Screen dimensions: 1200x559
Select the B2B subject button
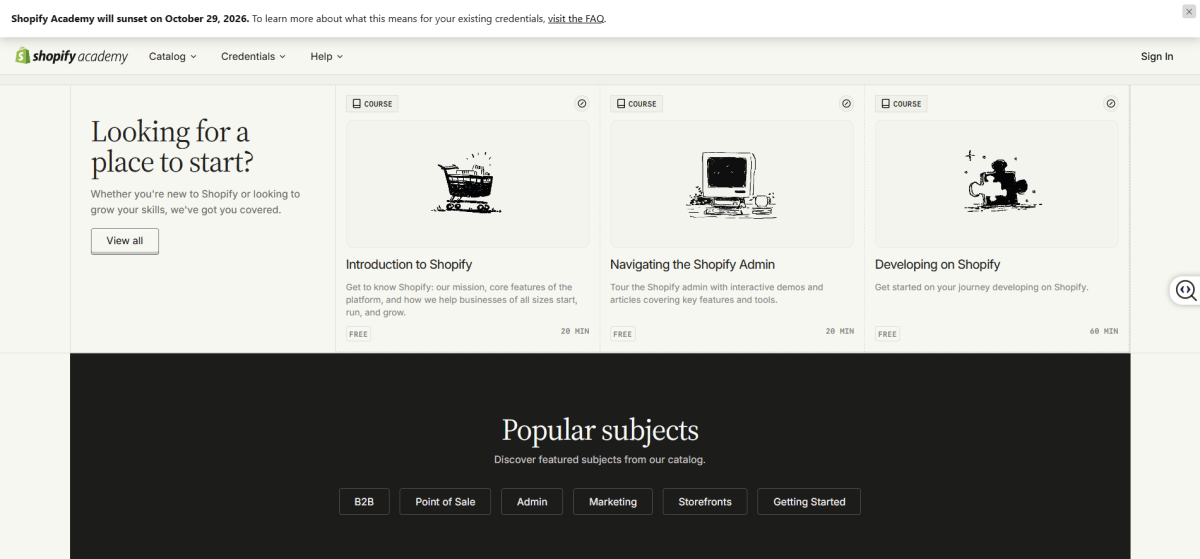click(x=364, y=502)
